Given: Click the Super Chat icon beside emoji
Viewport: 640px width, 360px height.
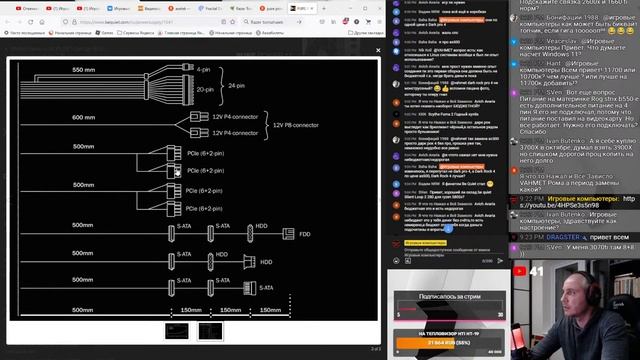Looking at the screenshot, I should click(408, 260).
